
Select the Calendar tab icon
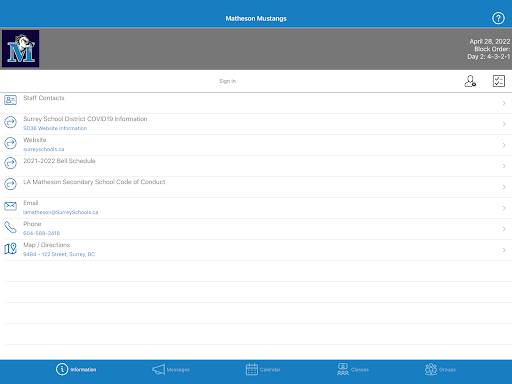[252, 369]
